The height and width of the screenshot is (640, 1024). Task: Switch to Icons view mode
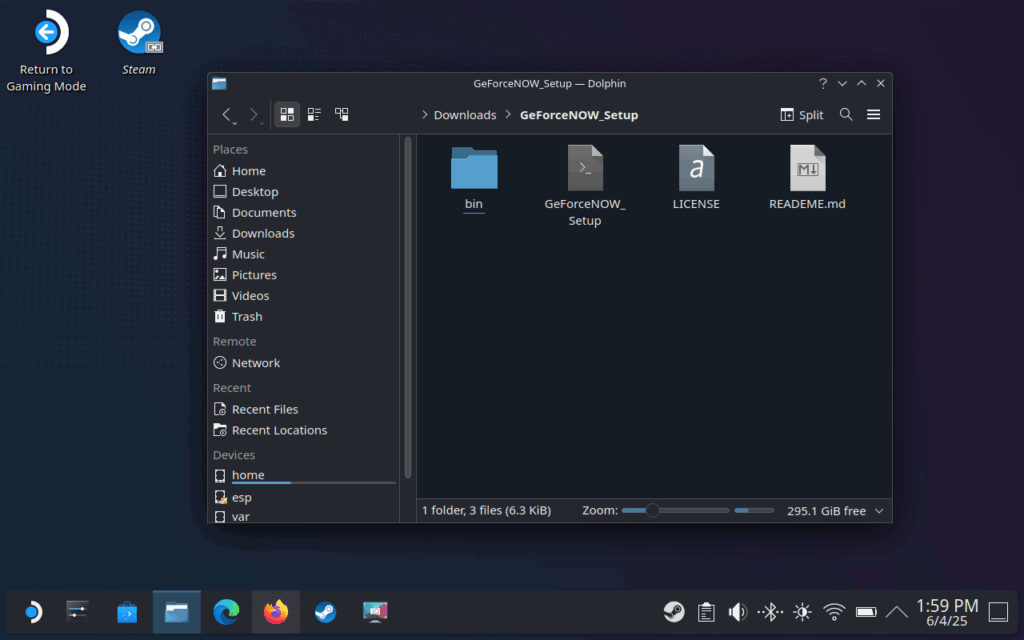click(x=287, y=115)
